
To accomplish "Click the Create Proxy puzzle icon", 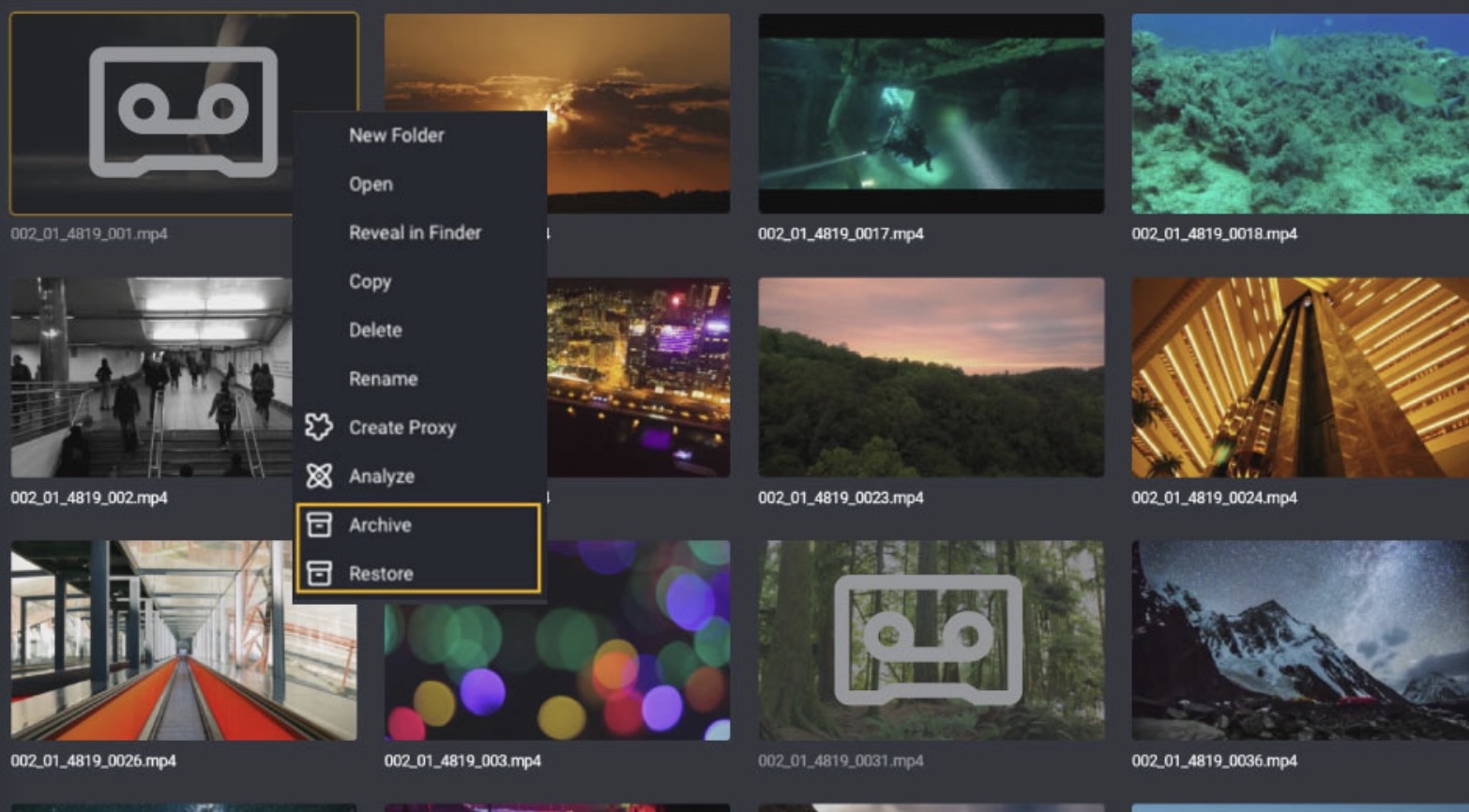I will click(x=319, y=427).
